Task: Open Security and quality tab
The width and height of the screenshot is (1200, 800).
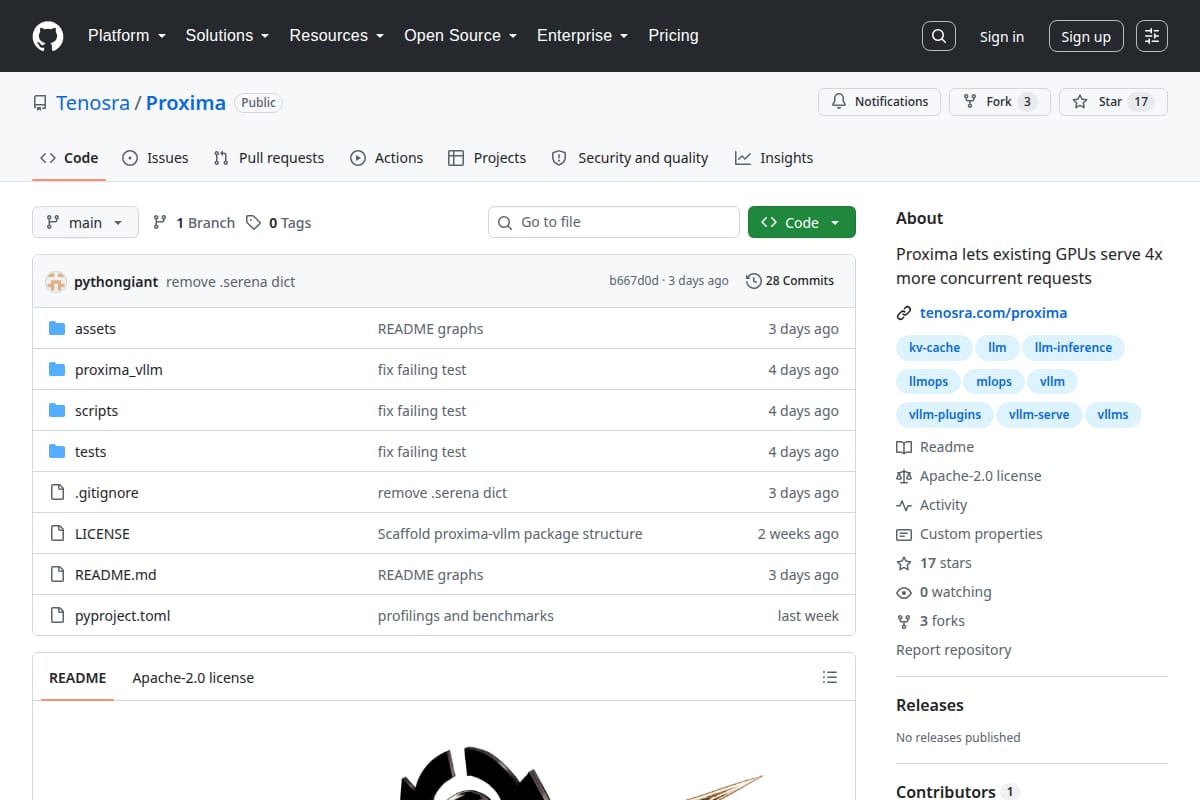Action: tap(630, 158)
